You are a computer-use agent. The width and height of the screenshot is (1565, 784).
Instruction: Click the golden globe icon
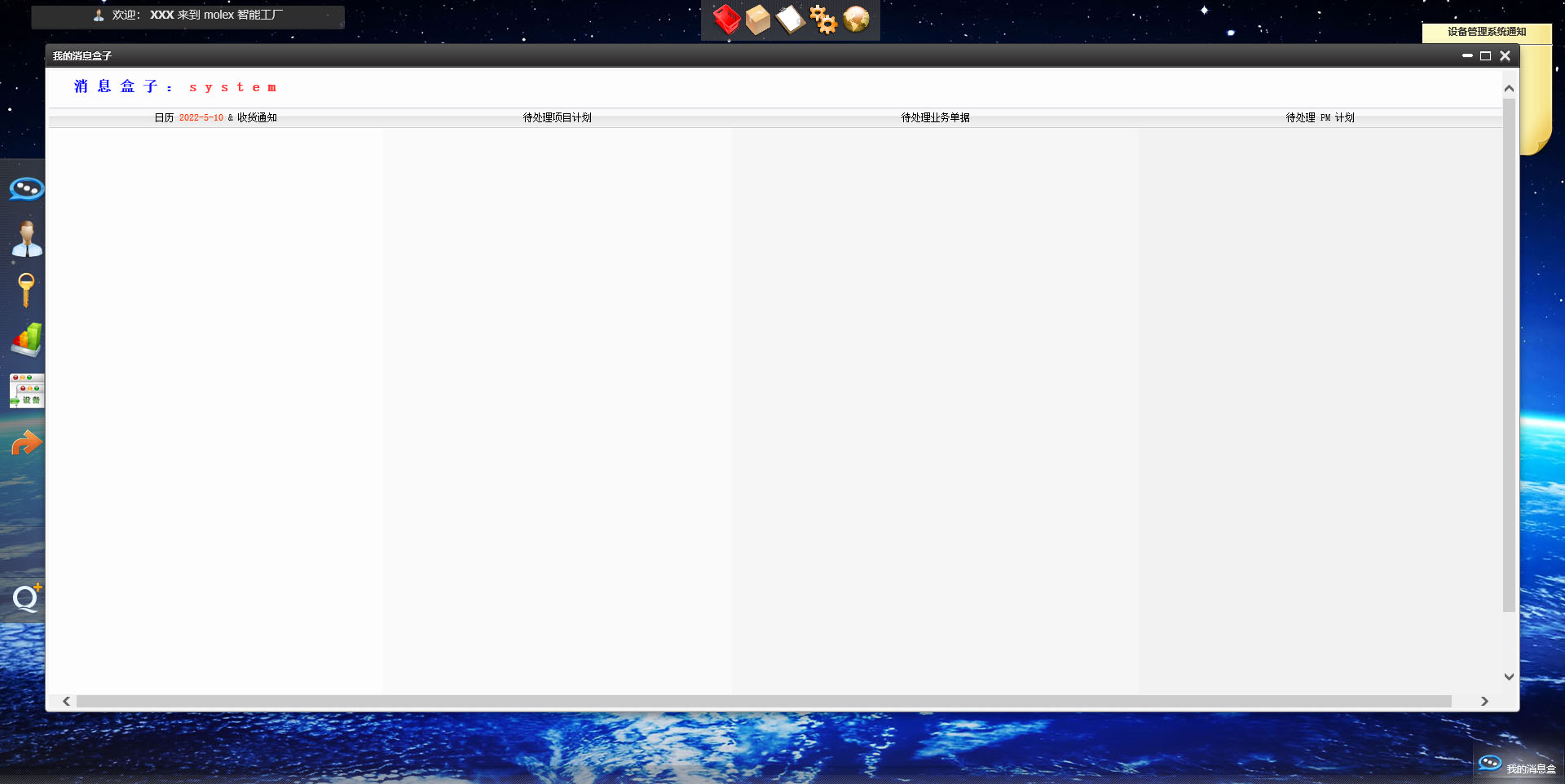(856, 19)
